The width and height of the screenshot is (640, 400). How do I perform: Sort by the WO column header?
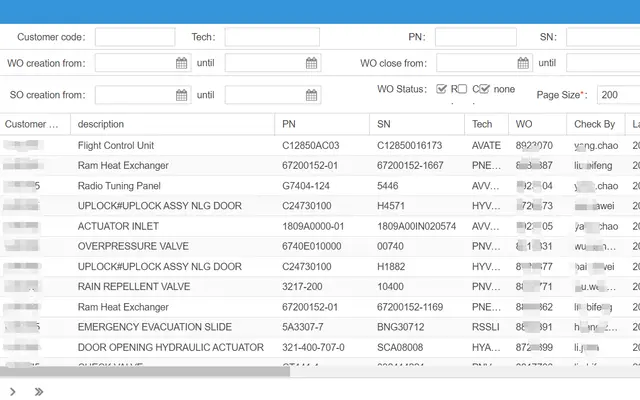538,124
